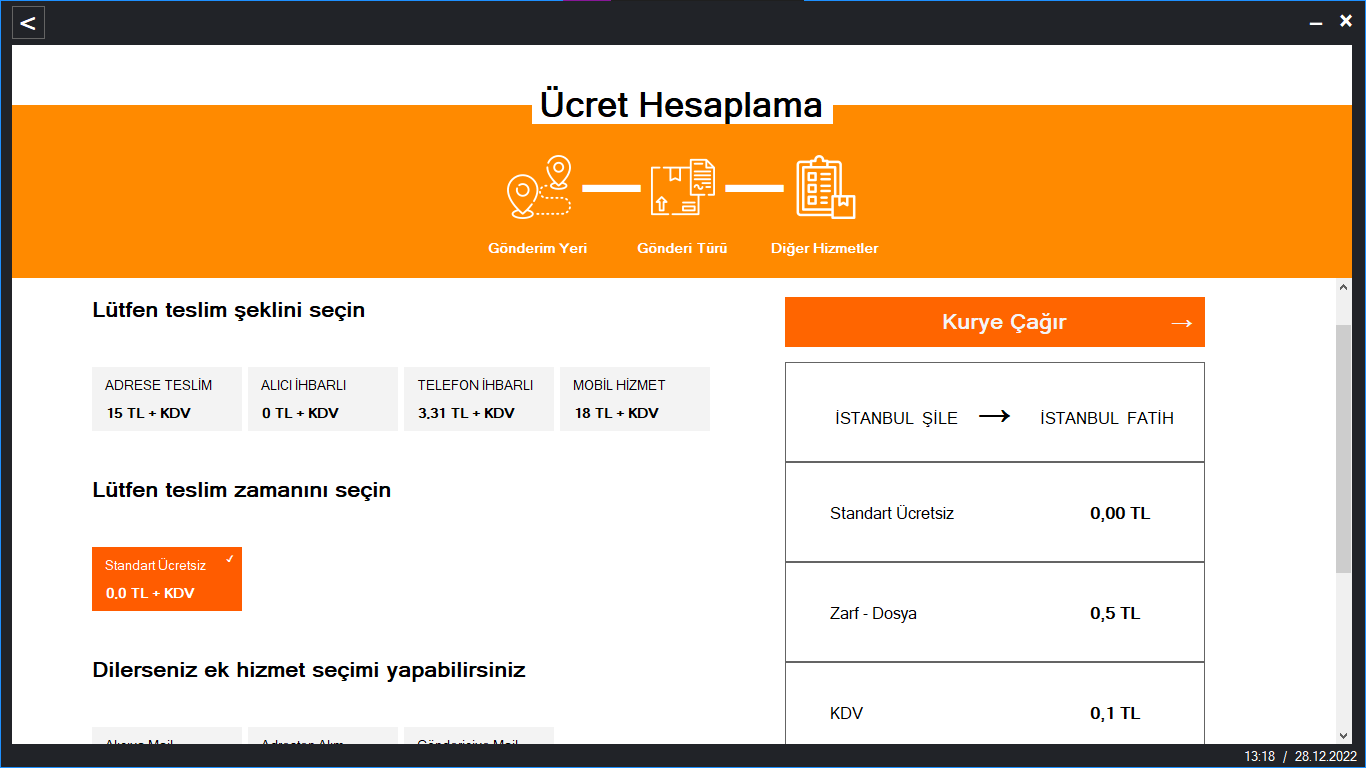Click the arrow between Şile and Fatih

995,417
